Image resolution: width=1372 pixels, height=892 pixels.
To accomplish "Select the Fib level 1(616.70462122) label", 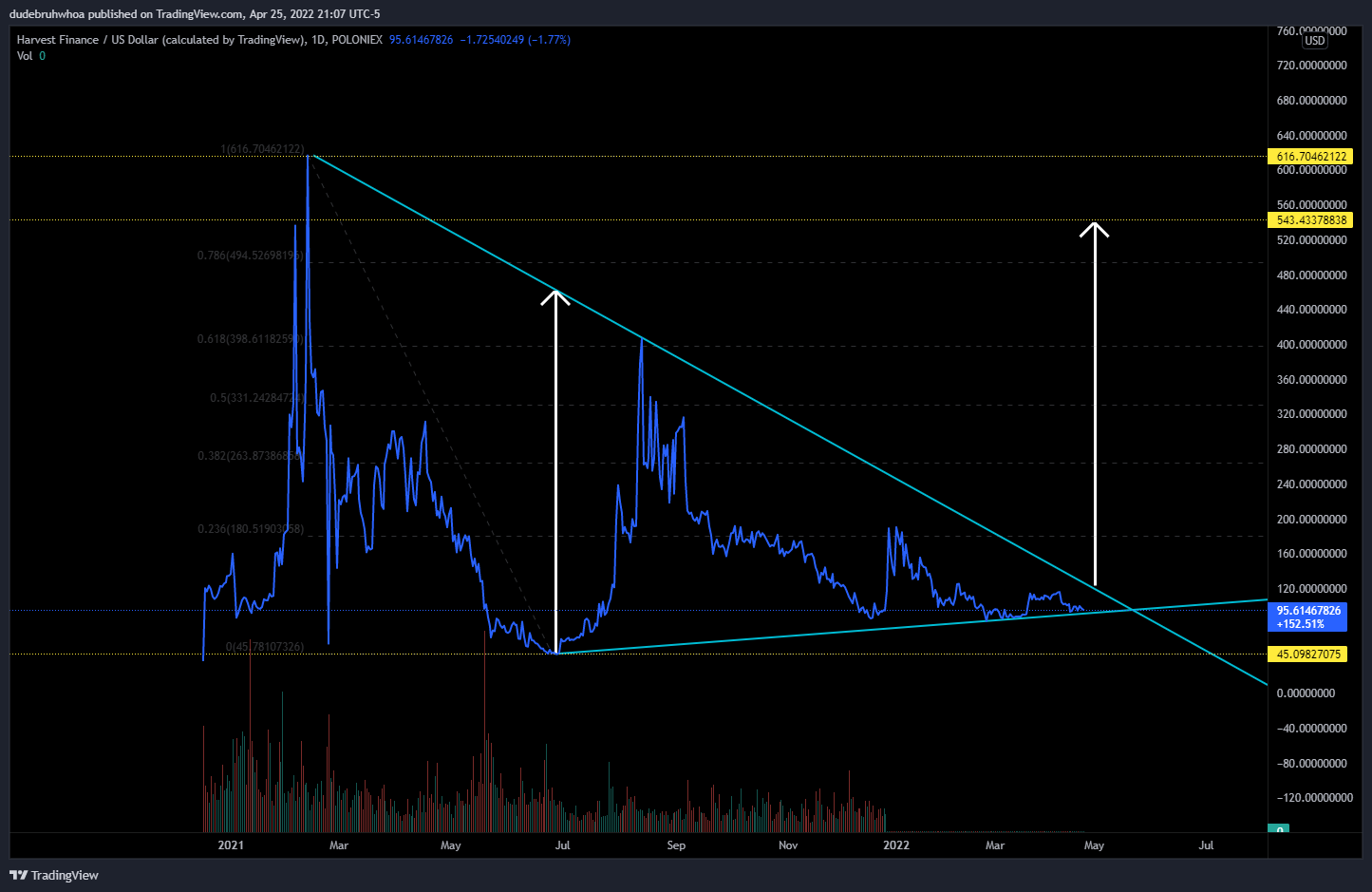I will [263, 149].
